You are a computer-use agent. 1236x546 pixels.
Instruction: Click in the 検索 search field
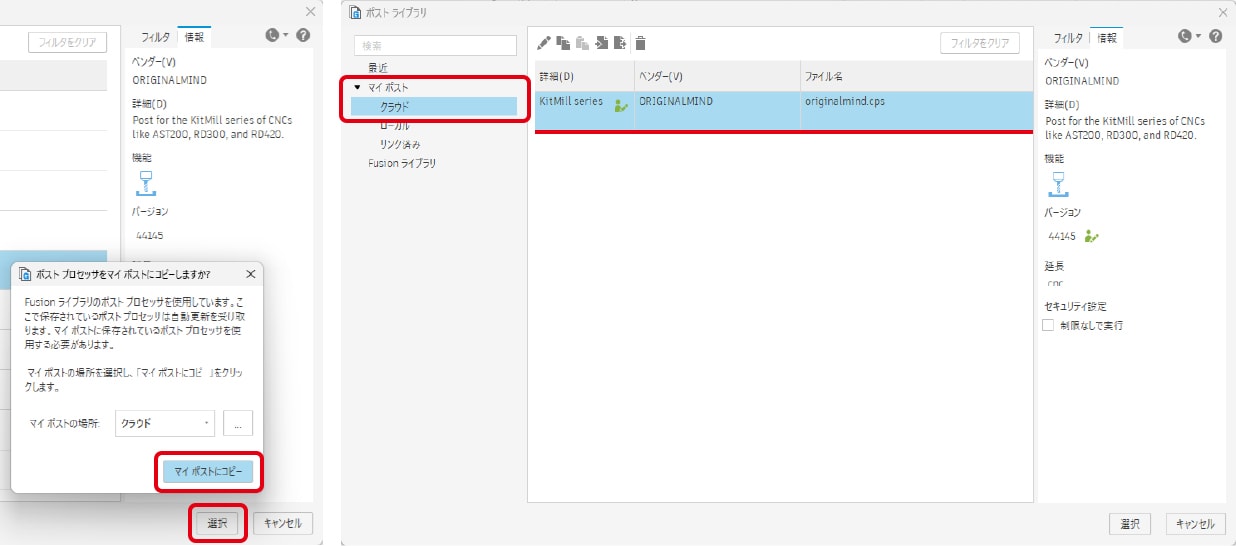click(x=435, y=45)
